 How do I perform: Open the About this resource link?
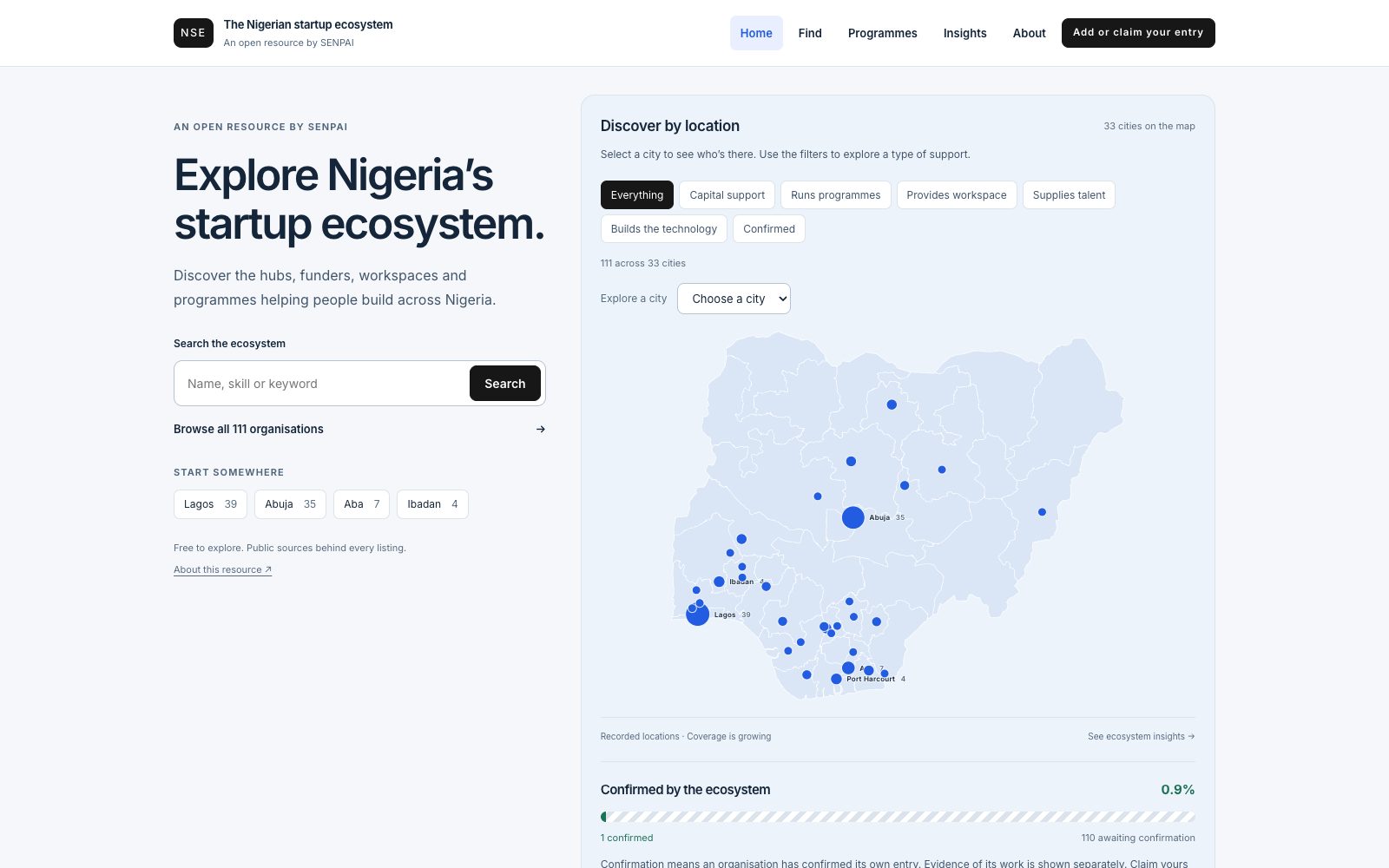point(222,569)
